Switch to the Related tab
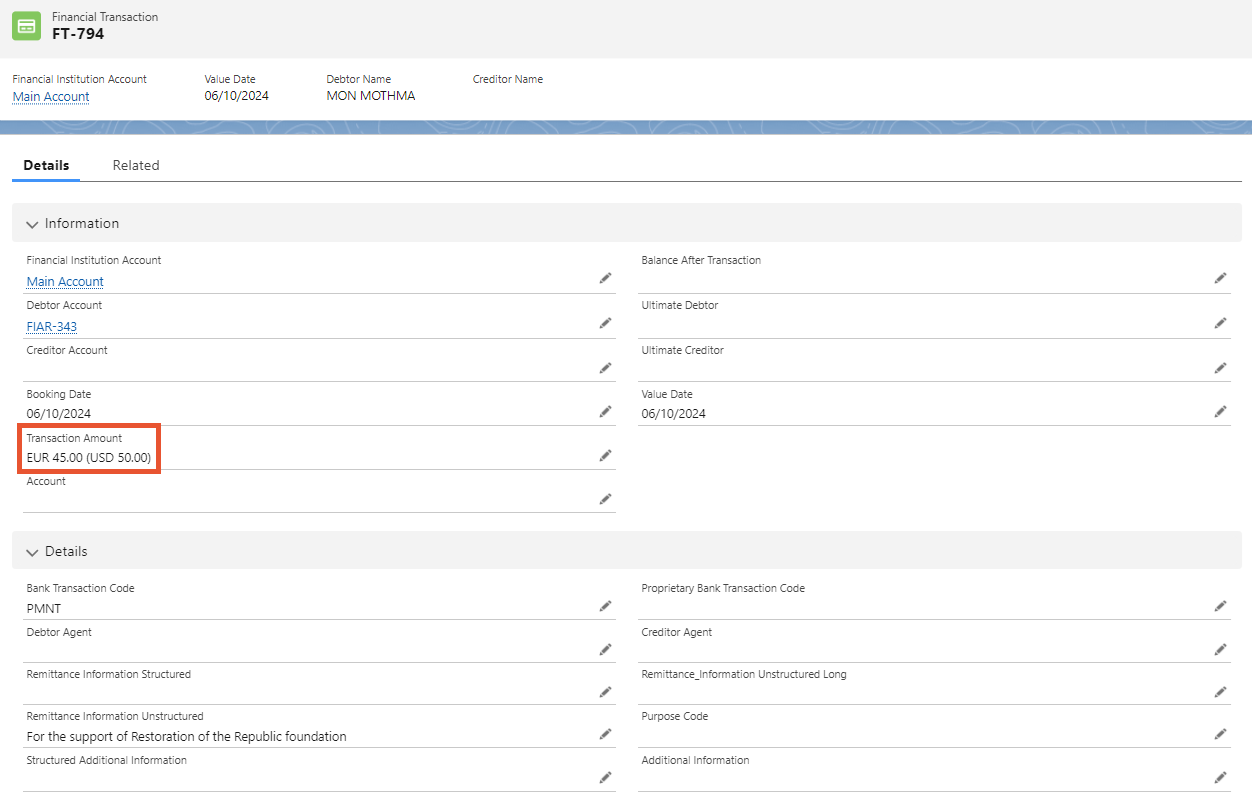Viewport: 1252px width, 798px height. click(136, 165)
